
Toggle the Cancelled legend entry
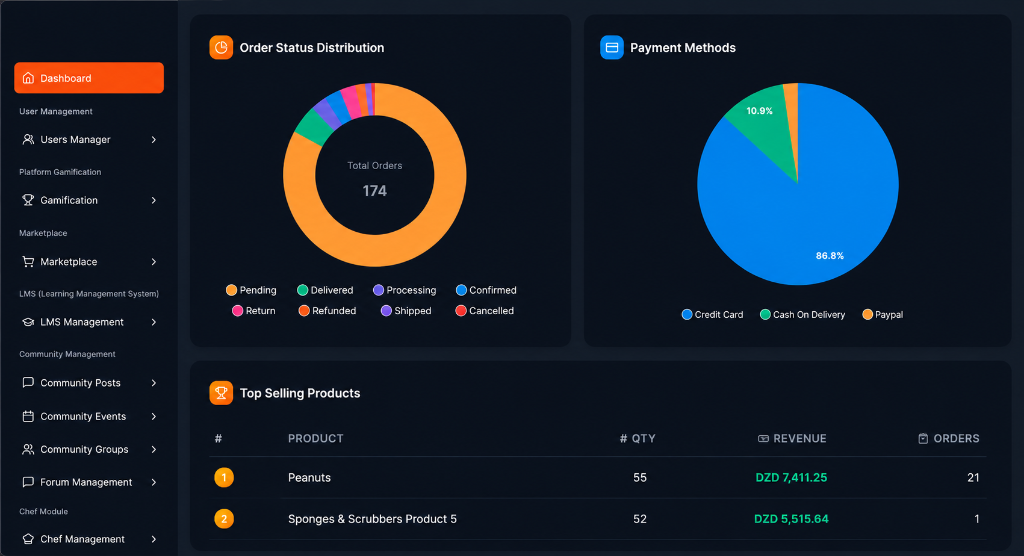pyautogui.click(x=485, y=311)
